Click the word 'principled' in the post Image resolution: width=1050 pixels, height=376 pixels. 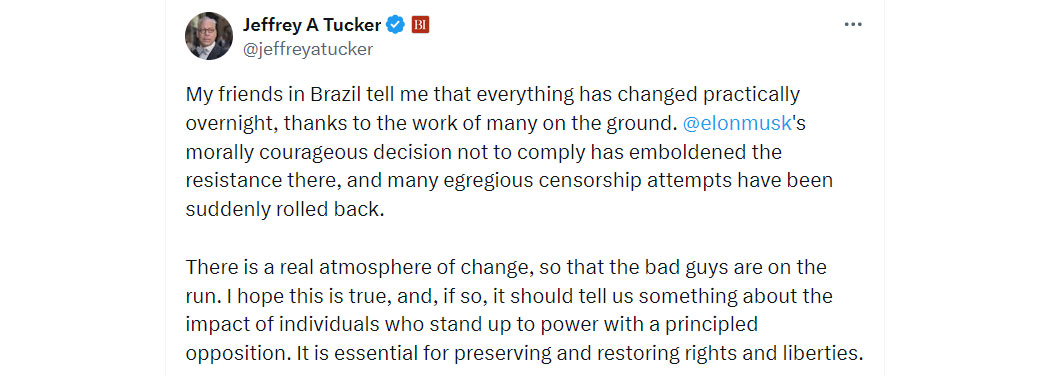tap(712, 325)
